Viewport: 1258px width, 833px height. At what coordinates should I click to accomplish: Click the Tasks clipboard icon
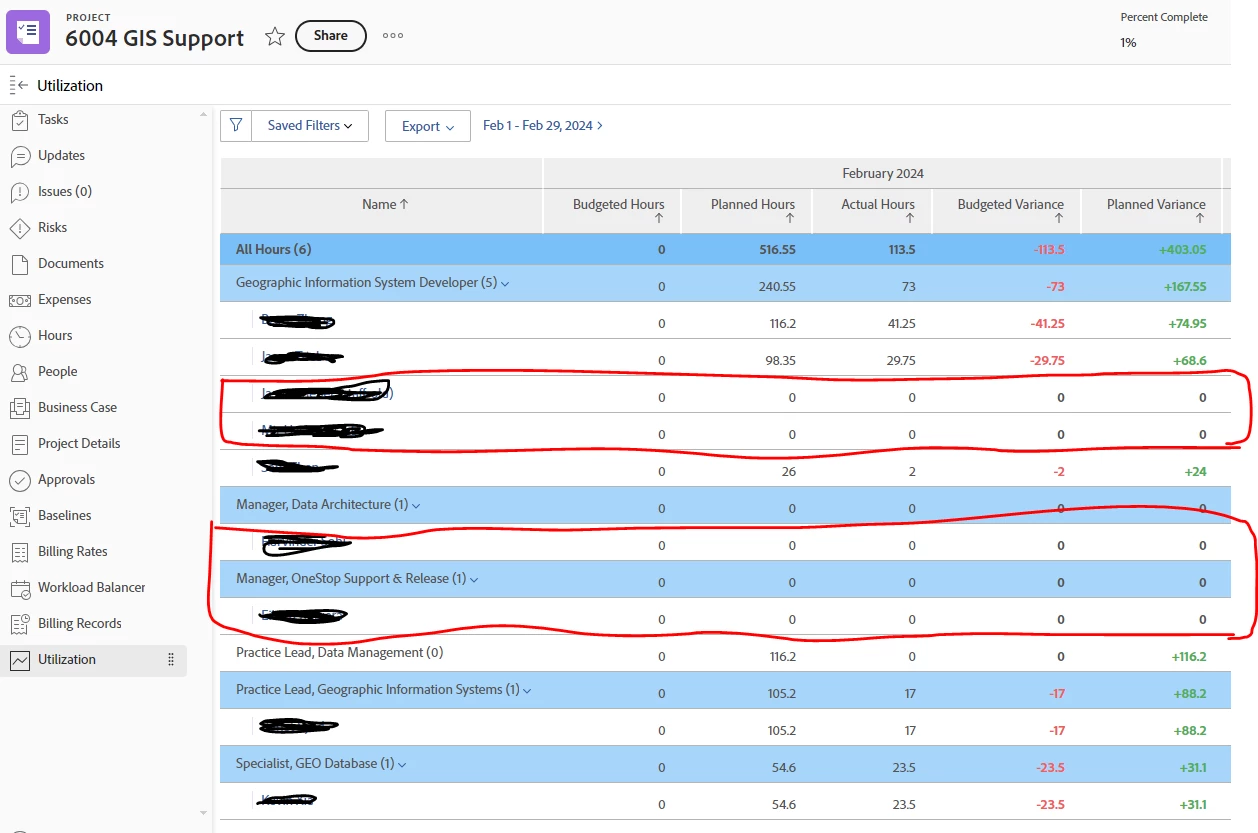(x=19, y=120)
